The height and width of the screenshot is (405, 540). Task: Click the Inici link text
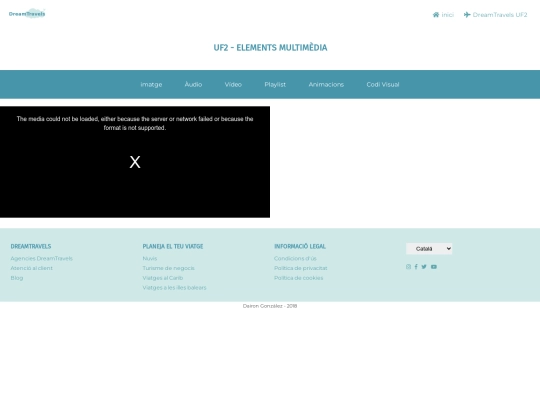point(448,15)
